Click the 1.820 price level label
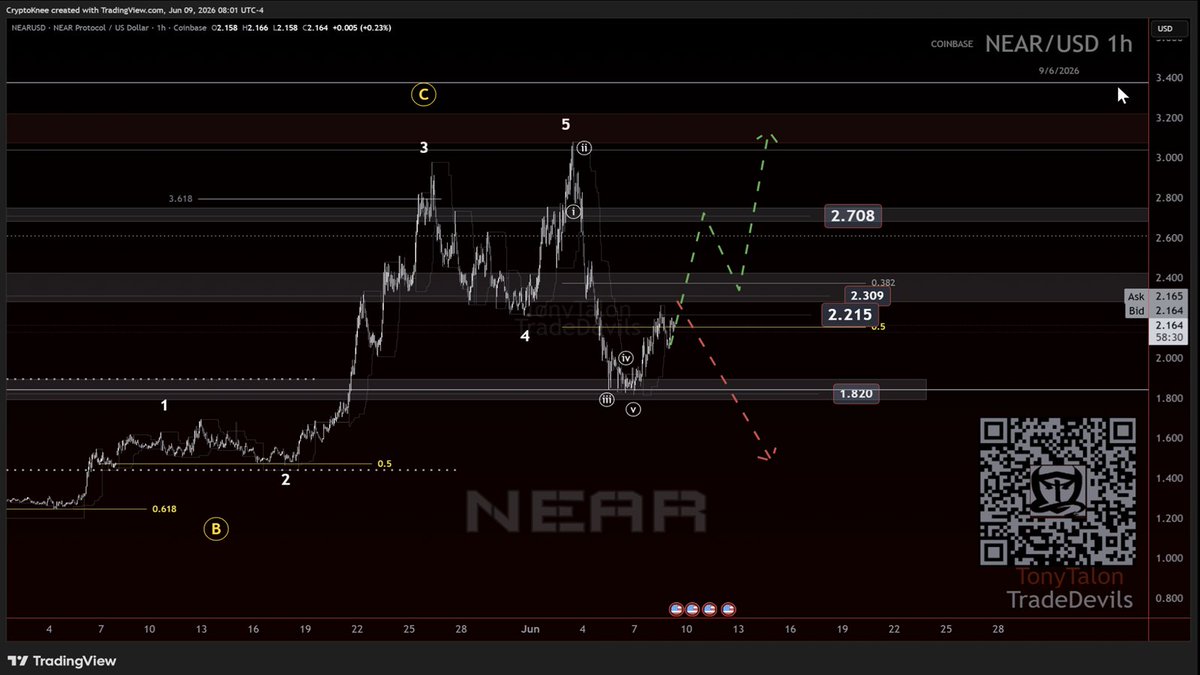The width and height of the screenshot is (1200, 675). [x=856, y=394]
